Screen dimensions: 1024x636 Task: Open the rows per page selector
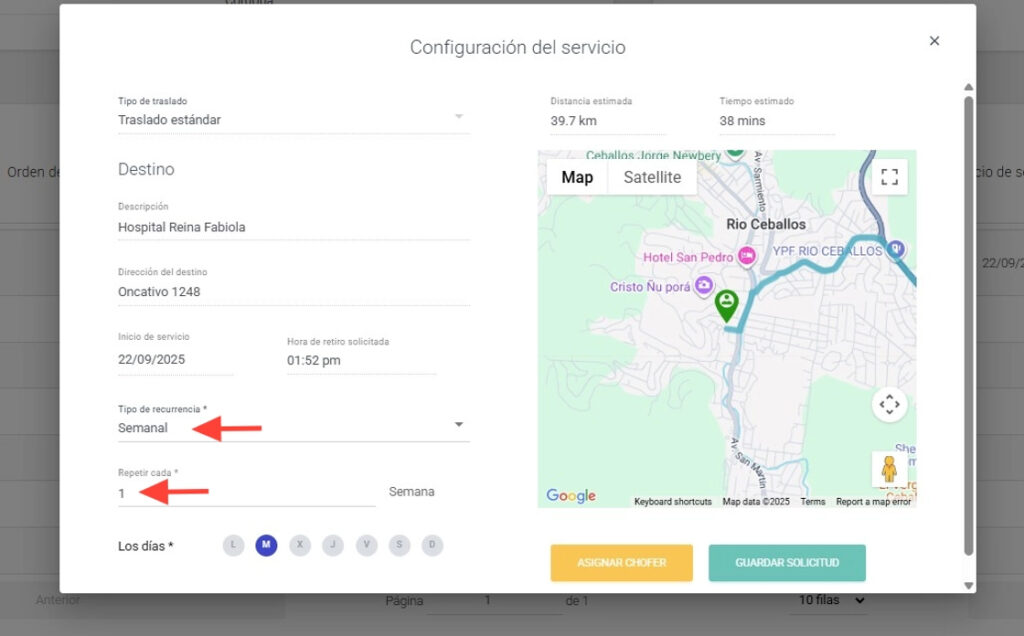(830, 601)
